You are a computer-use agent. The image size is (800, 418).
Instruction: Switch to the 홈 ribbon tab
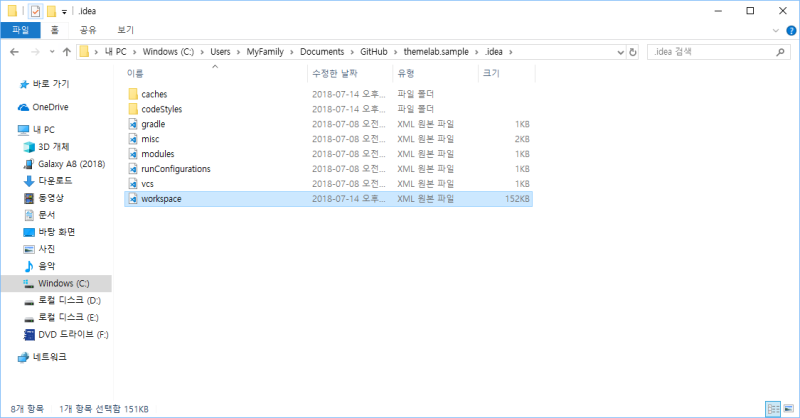pyautogui.click(x=55, y=30)
